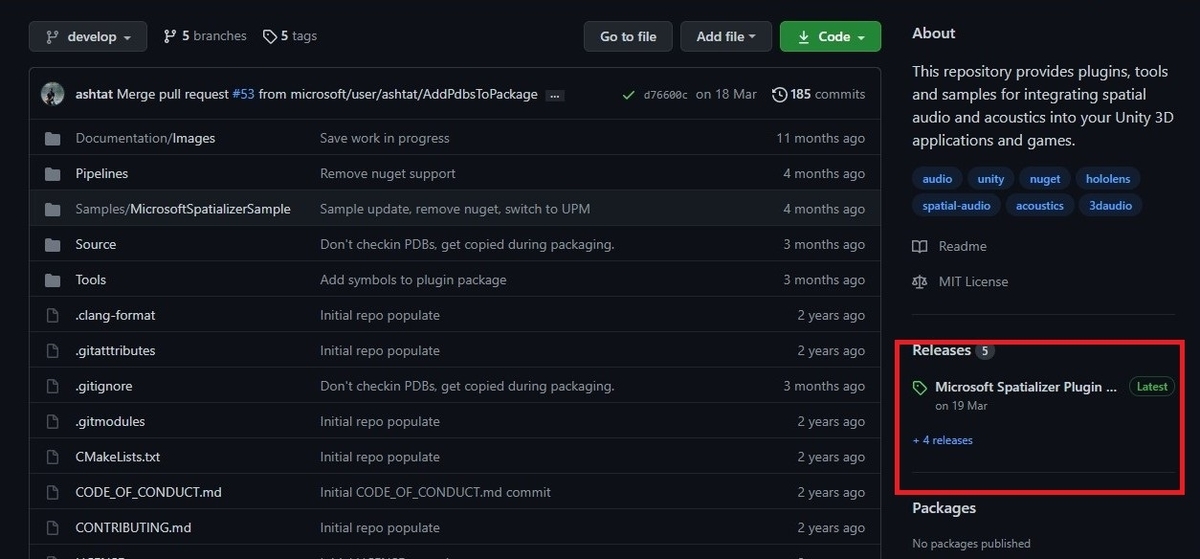The width and height of the screenshot is (1200, 559).
Task: Open the Add file dropdown
Action: [x=726, y=37]
